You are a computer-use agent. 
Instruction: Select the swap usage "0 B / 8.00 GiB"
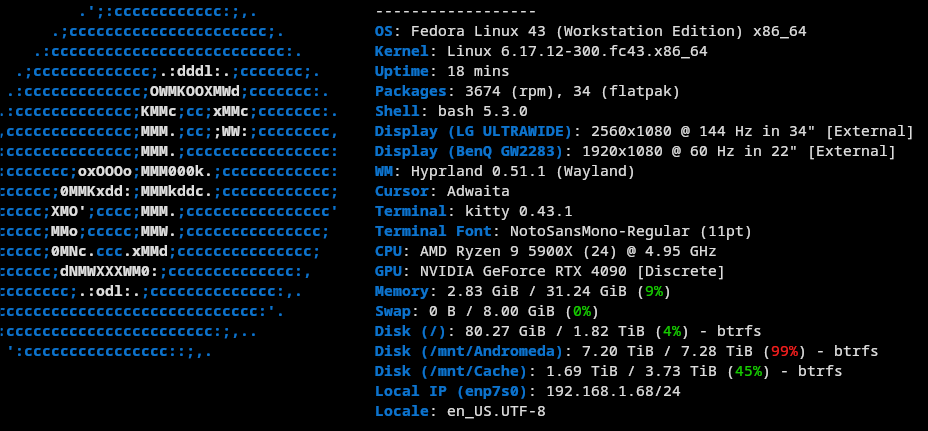(x=492, y=311)
